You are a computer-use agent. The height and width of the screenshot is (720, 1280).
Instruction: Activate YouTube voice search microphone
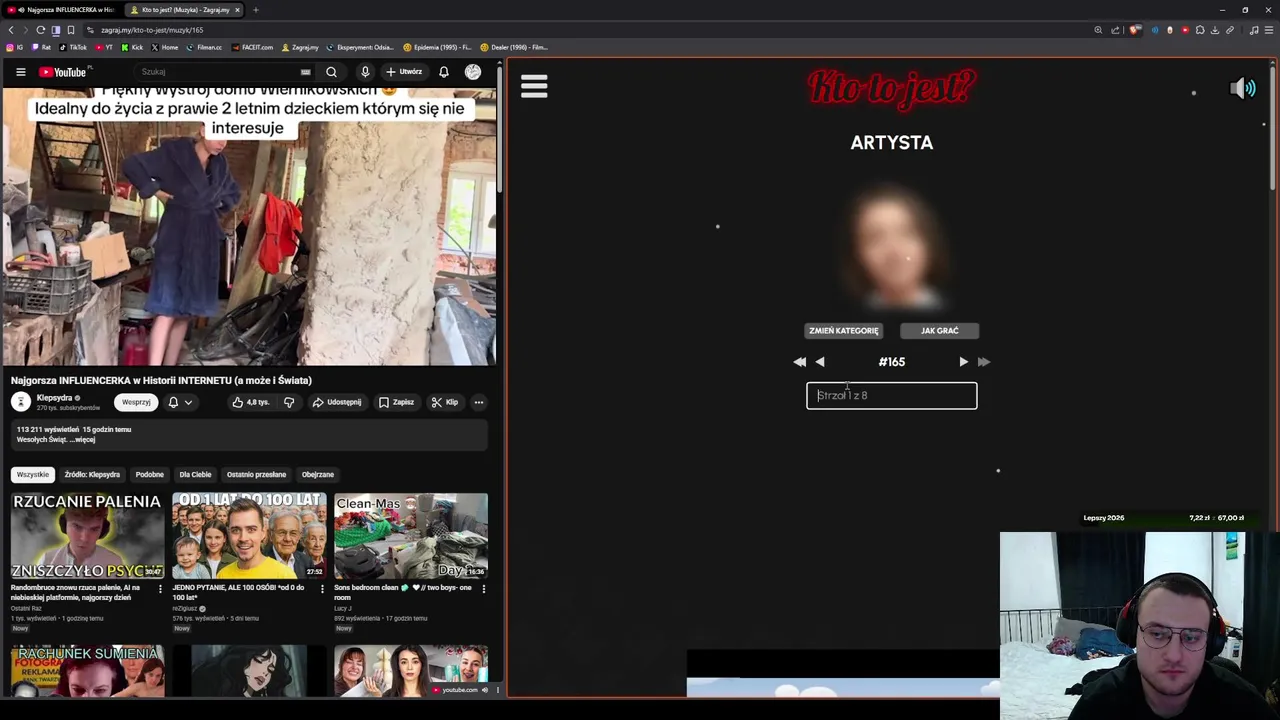point(365,72)
